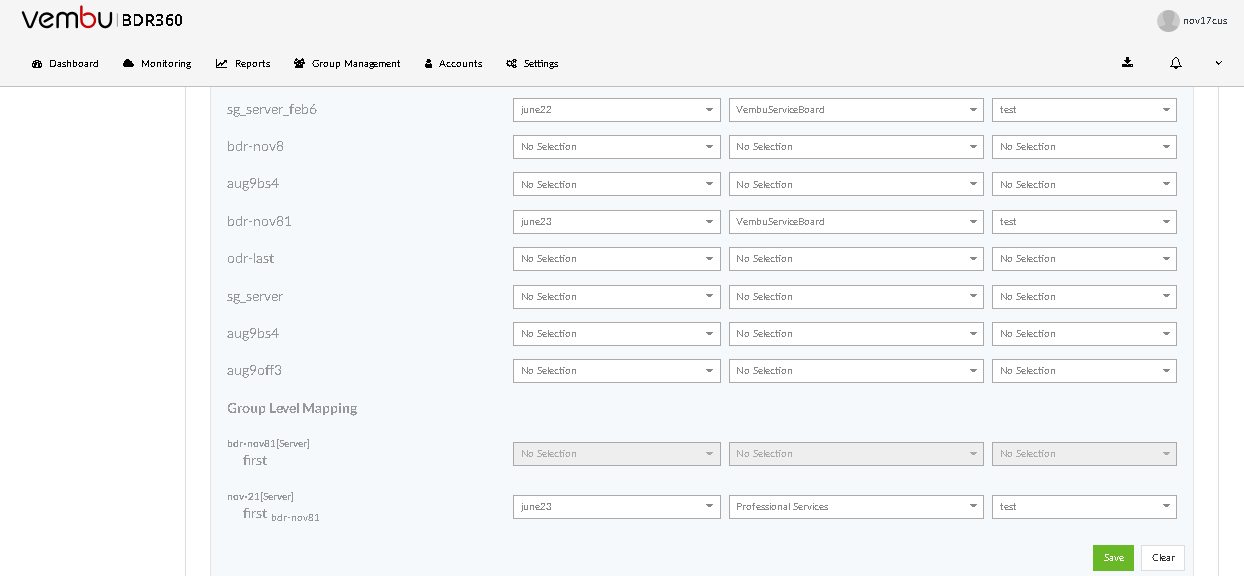Click the Vembu BDR360 logo

pyautogui.click(x=102, y=19)
